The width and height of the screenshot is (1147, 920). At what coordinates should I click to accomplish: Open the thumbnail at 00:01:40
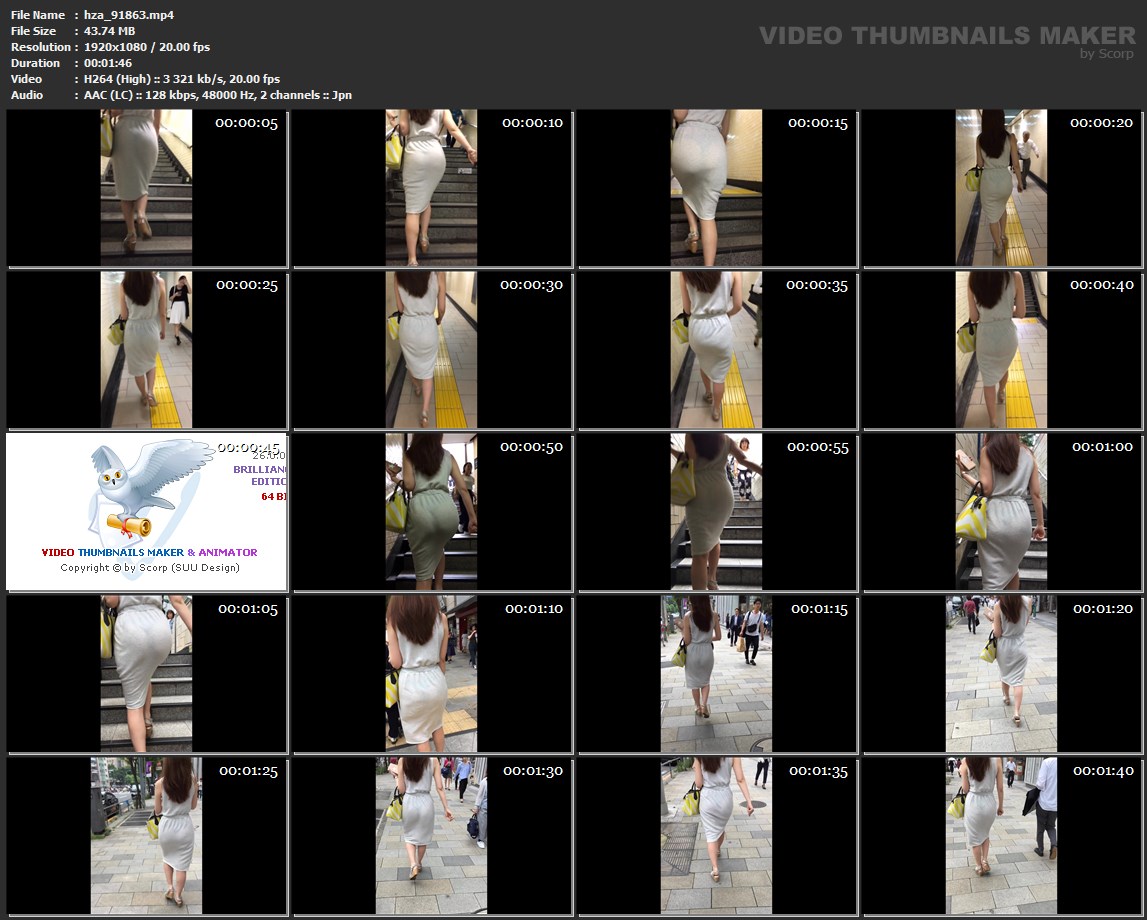point(1002,836)
